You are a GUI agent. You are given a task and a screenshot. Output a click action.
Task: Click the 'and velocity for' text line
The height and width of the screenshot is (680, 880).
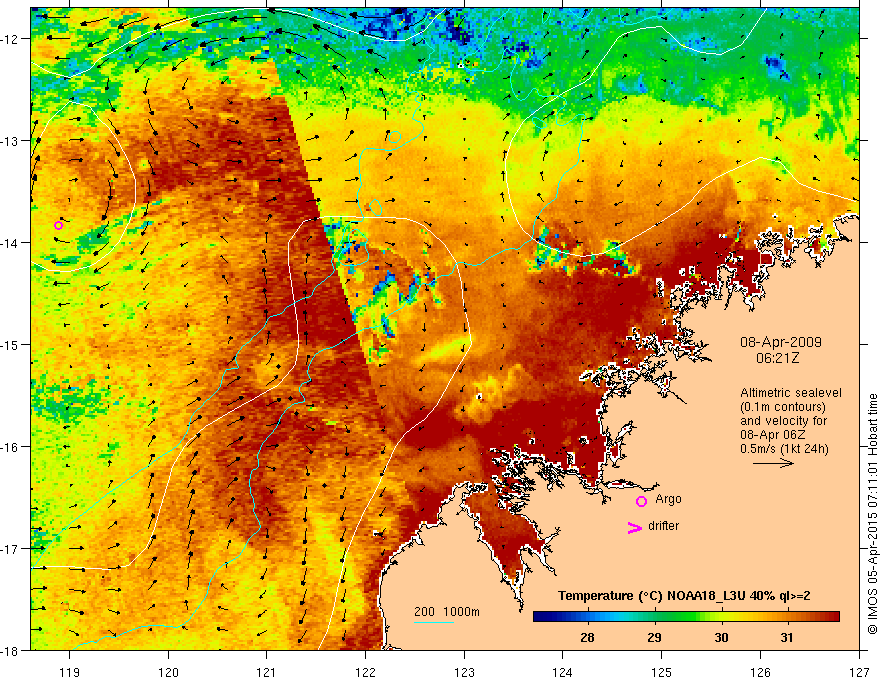tap(783, 421)
